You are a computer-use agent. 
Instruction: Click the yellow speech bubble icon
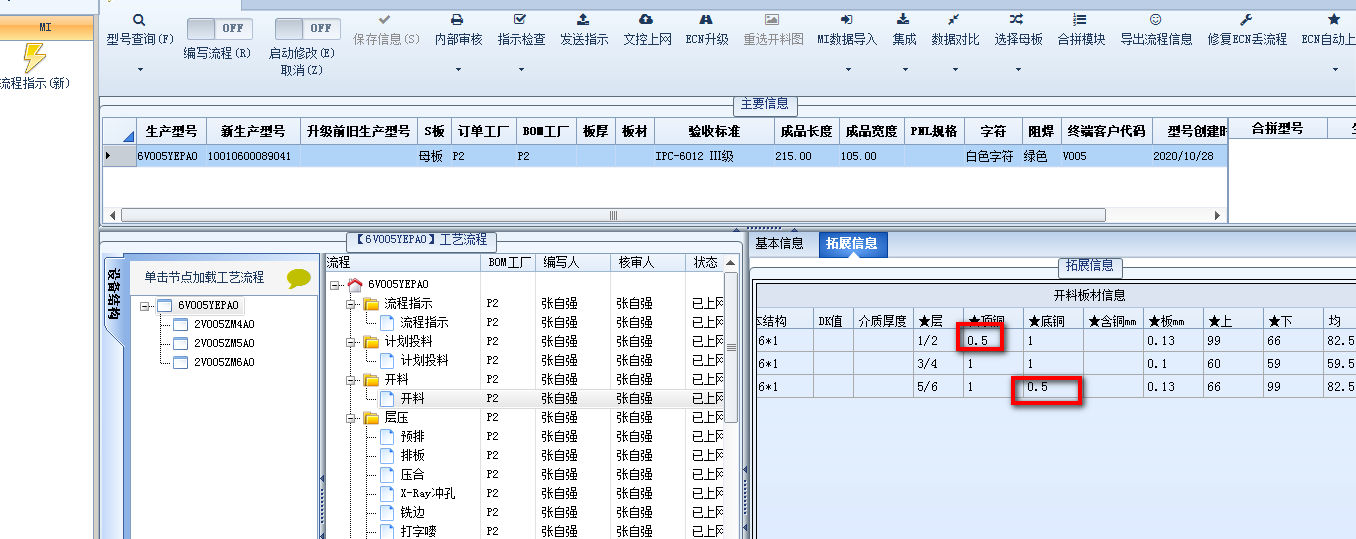point(298,279)
